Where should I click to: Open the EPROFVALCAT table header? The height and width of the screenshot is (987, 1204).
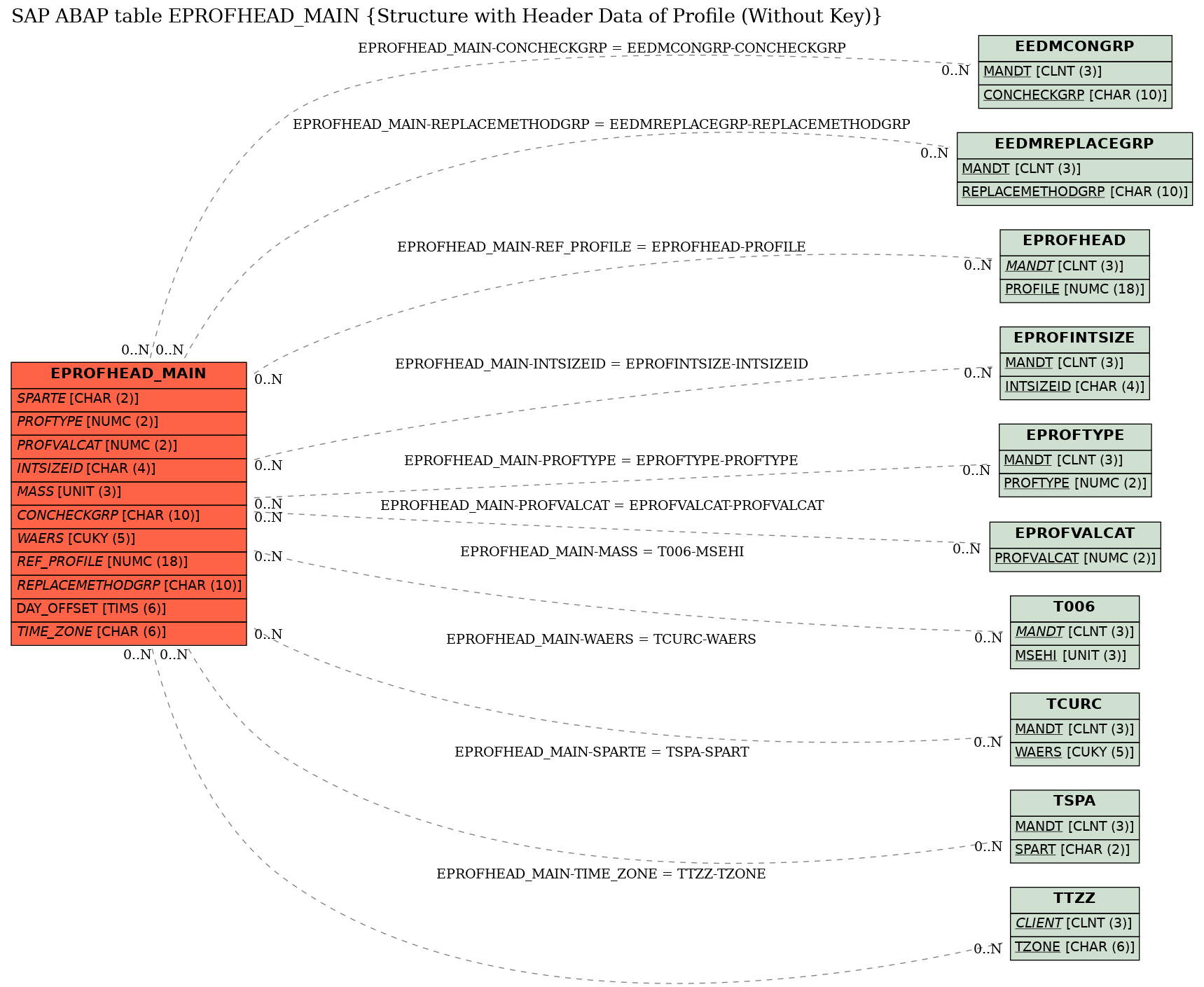point(1074,534)
